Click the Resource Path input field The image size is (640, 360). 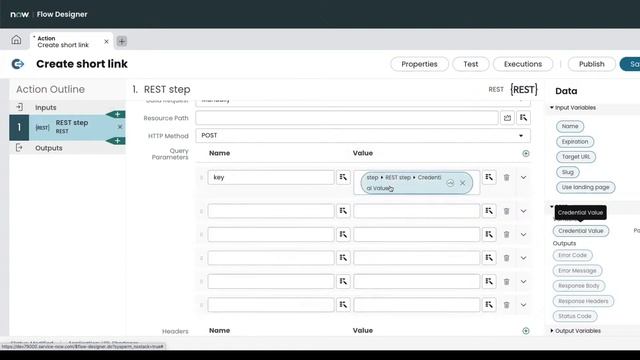(347, 118)
